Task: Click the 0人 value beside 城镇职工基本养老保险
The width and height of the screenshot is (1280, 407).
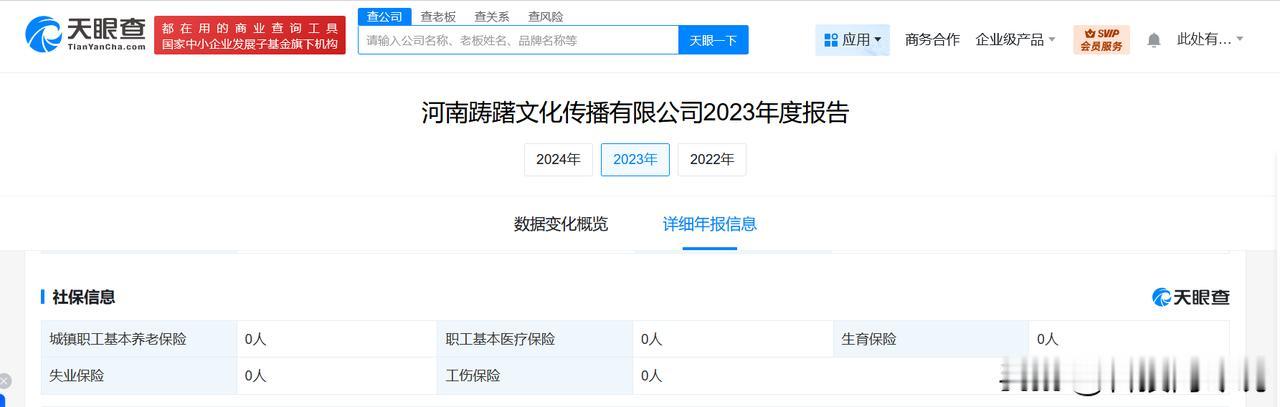Action: [x=255, y=339]
